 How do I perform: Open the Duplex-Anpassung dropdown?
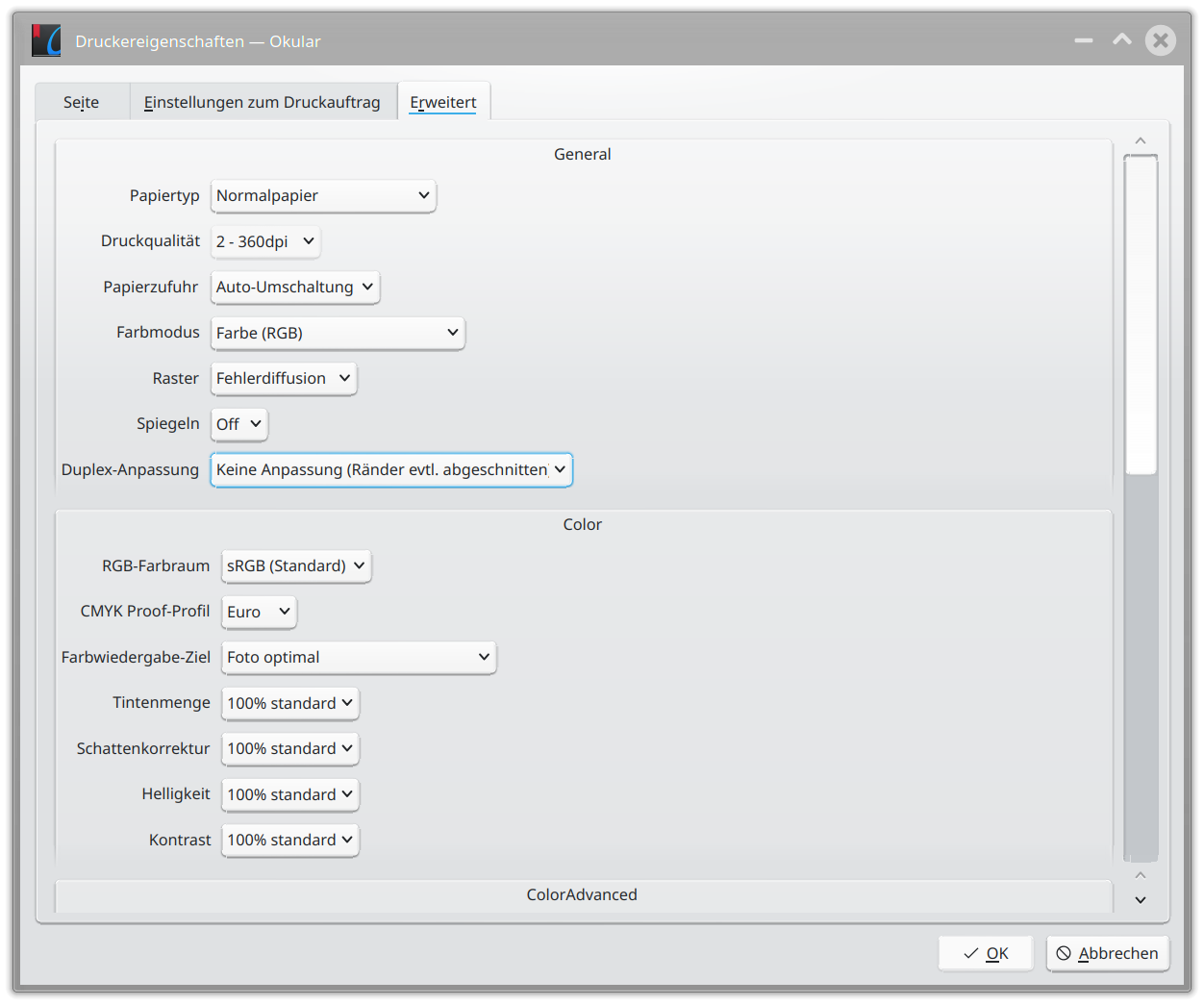[391, 470]
